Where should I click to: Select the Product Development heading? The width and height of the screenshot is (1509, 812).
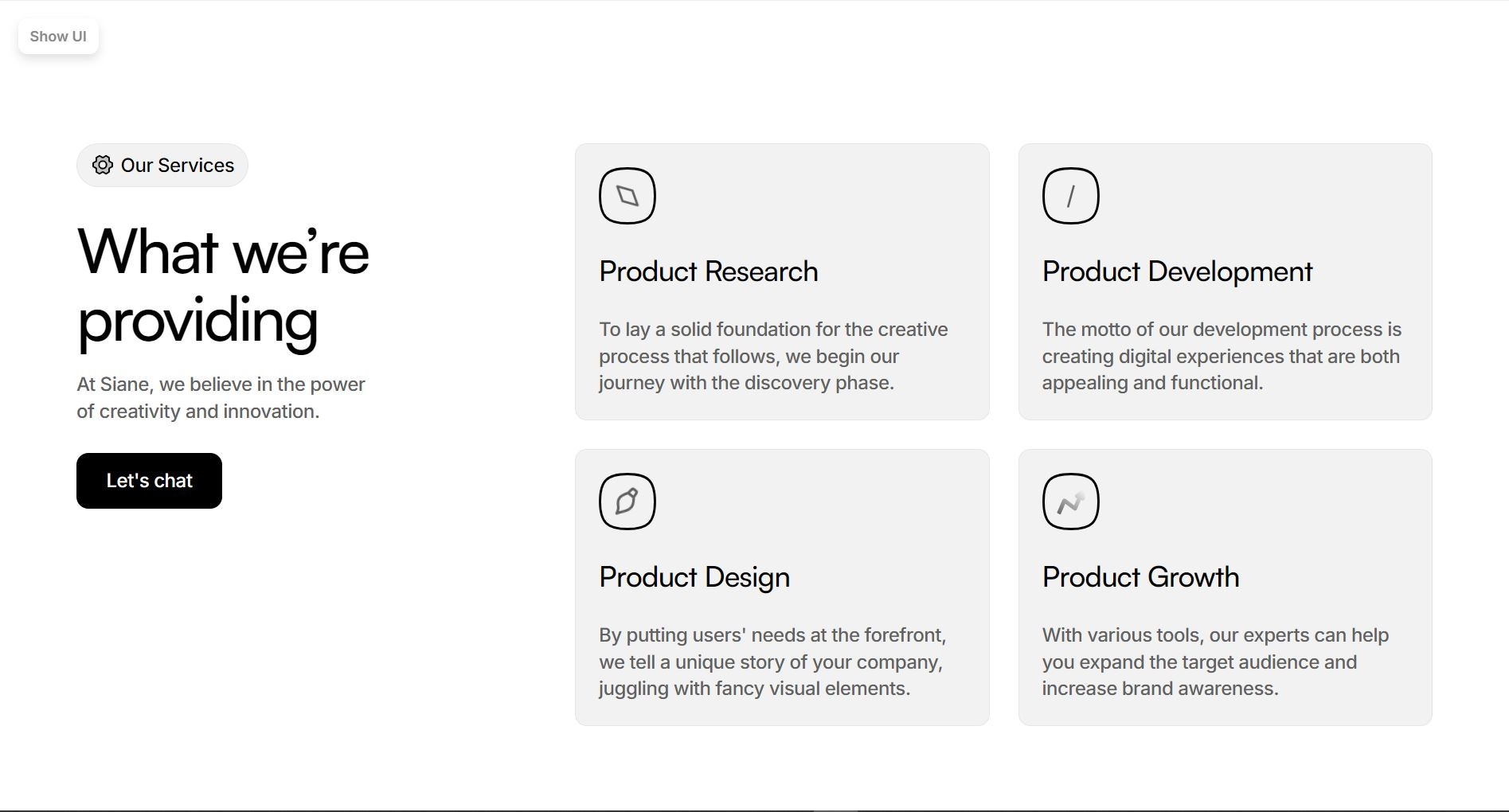click(1176, 271)
